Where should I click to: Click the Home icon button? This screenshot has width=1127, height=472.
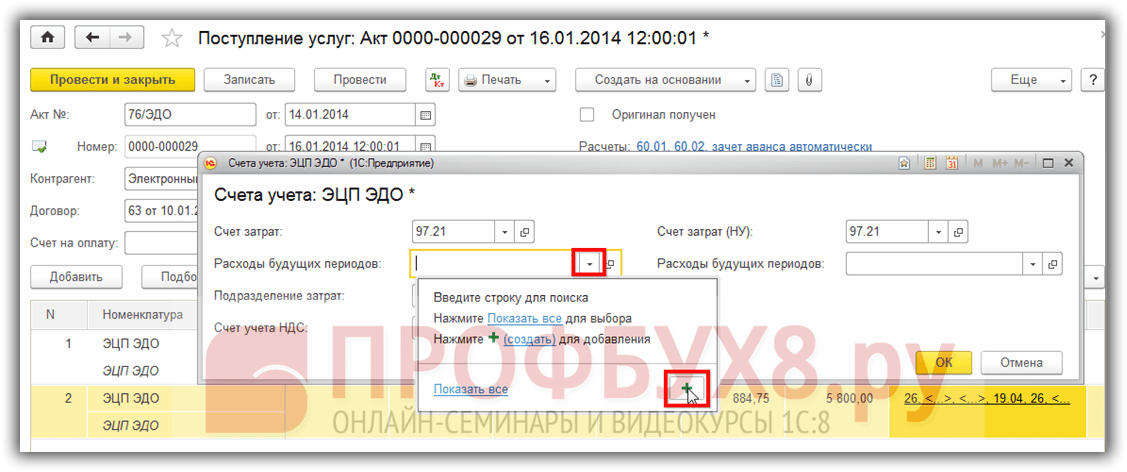coord(48,38)
